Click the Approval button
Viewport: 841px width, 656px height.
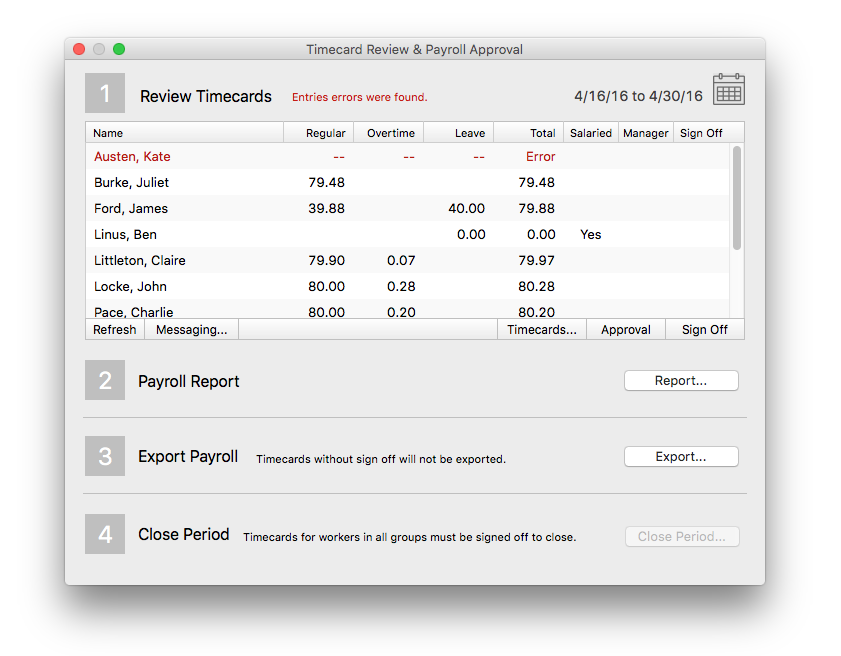click(626, 329)
